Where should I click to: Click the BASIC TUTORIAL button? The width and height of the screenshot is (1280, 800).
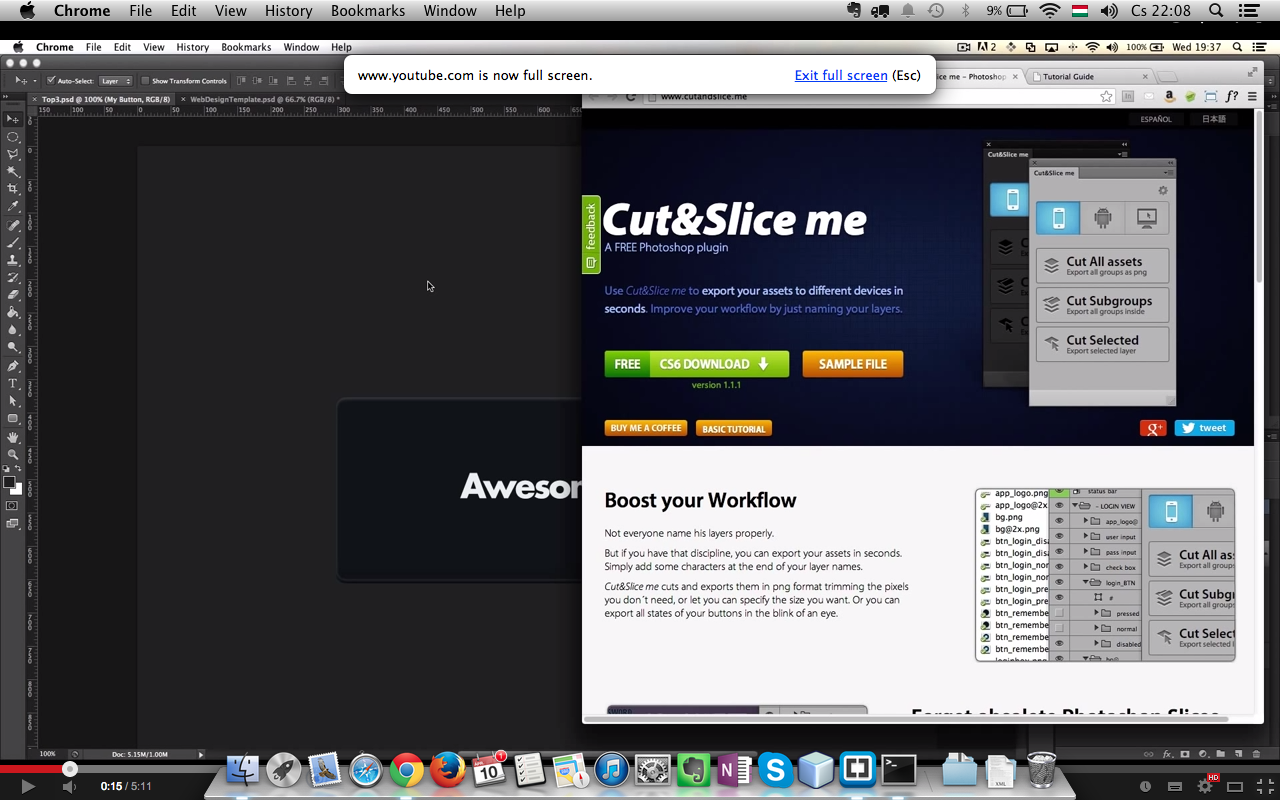point(734,428)
